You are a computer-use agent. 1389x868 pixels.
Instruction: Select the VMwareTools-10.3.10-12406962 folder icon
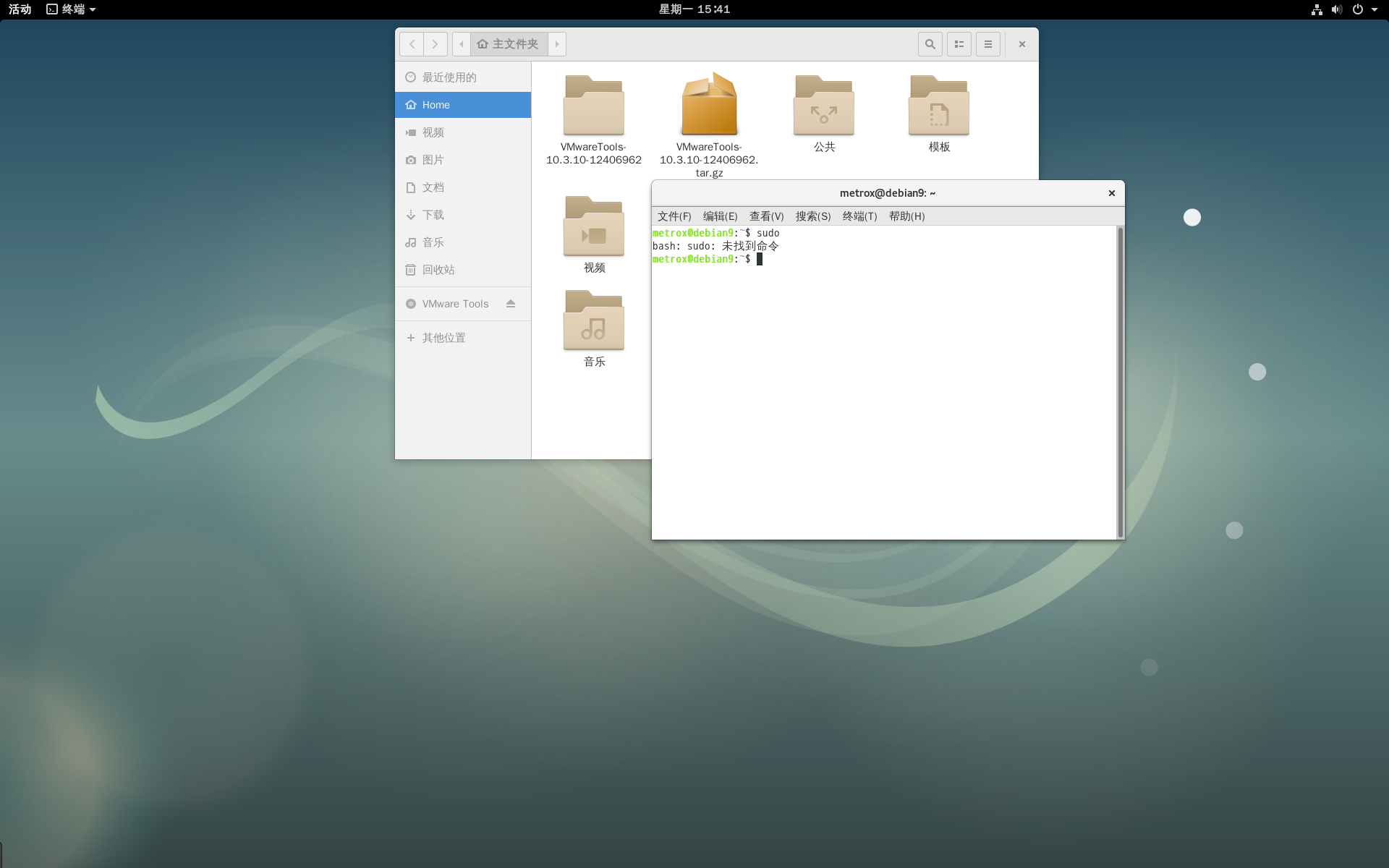(594, 106)
